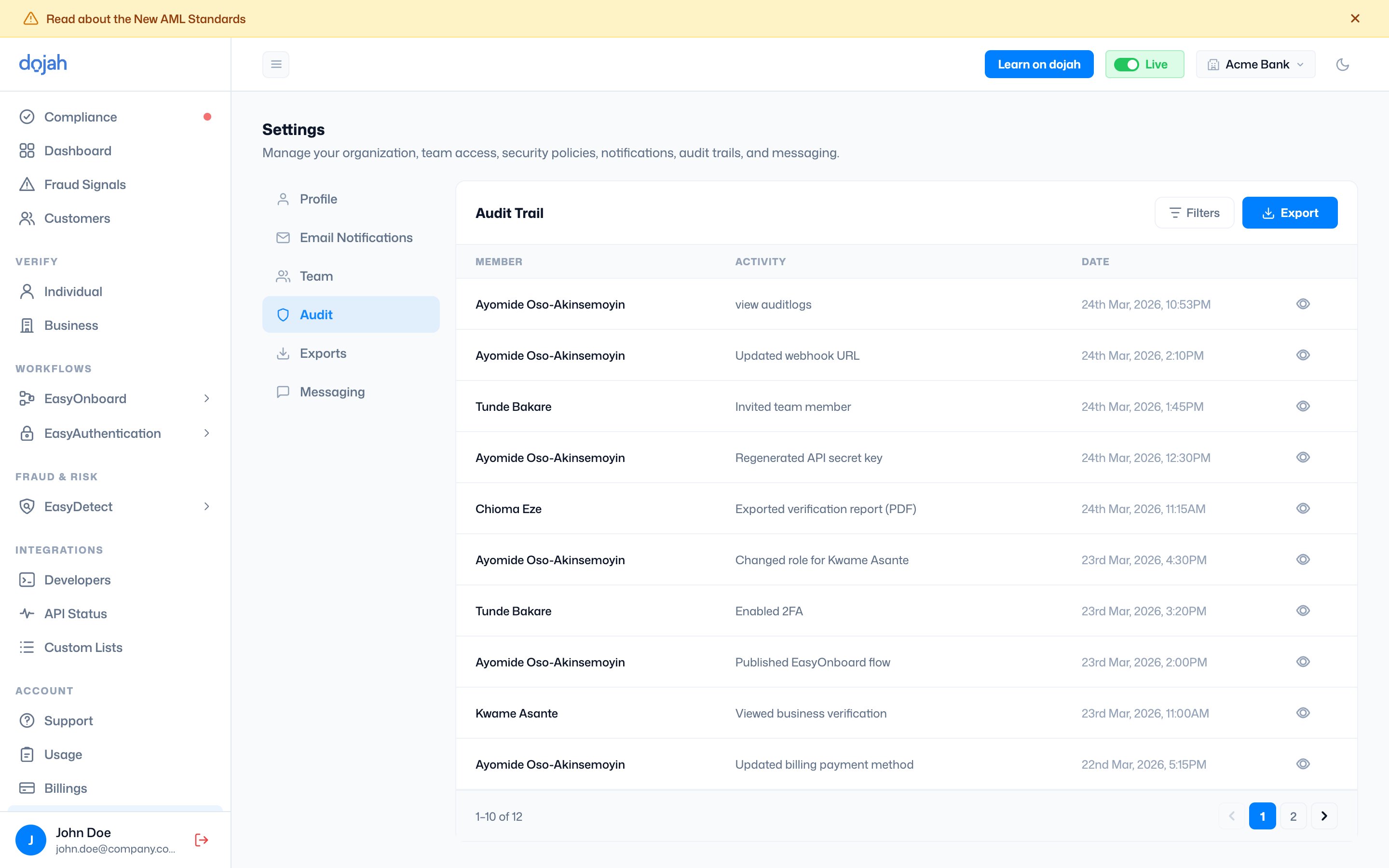Go to page 2 of audit logs

point(1293,816)
